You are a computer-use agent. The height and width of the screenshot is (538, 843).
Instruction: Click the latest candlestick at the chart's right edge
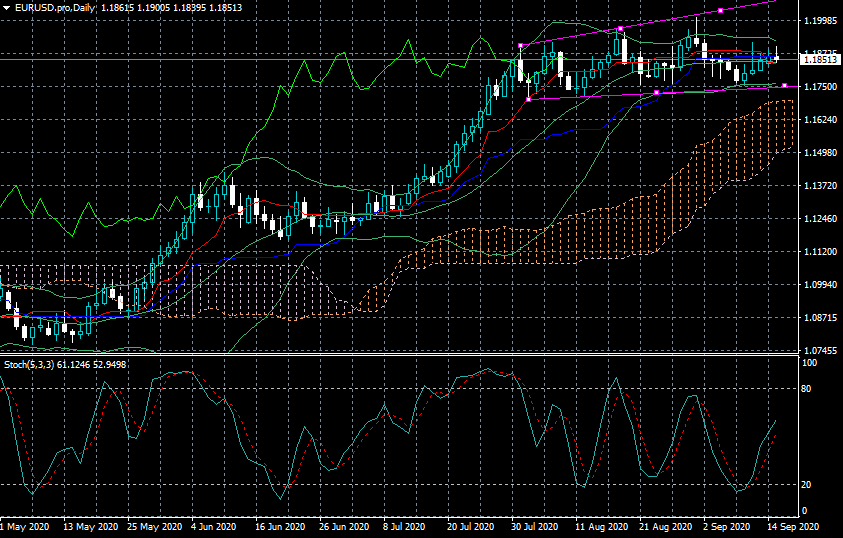coord(776,59)
